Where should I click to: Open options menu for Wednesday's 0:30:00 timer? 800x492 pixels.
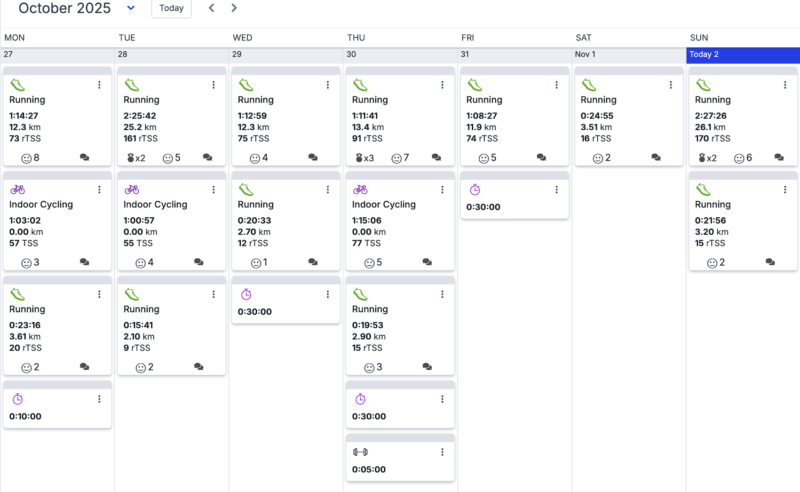pos(327,294)
